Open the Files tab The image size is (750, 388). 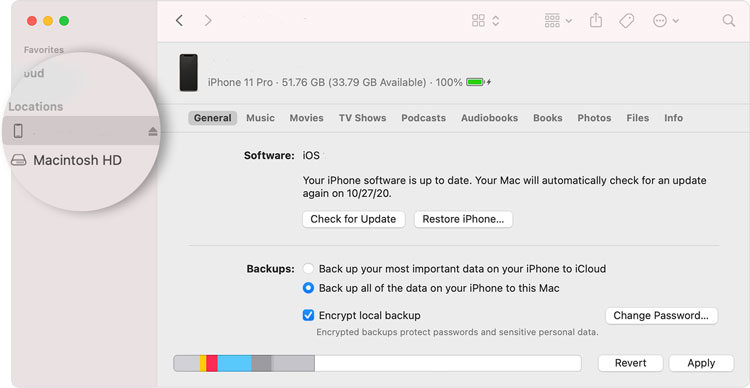(x=638, y=118)
